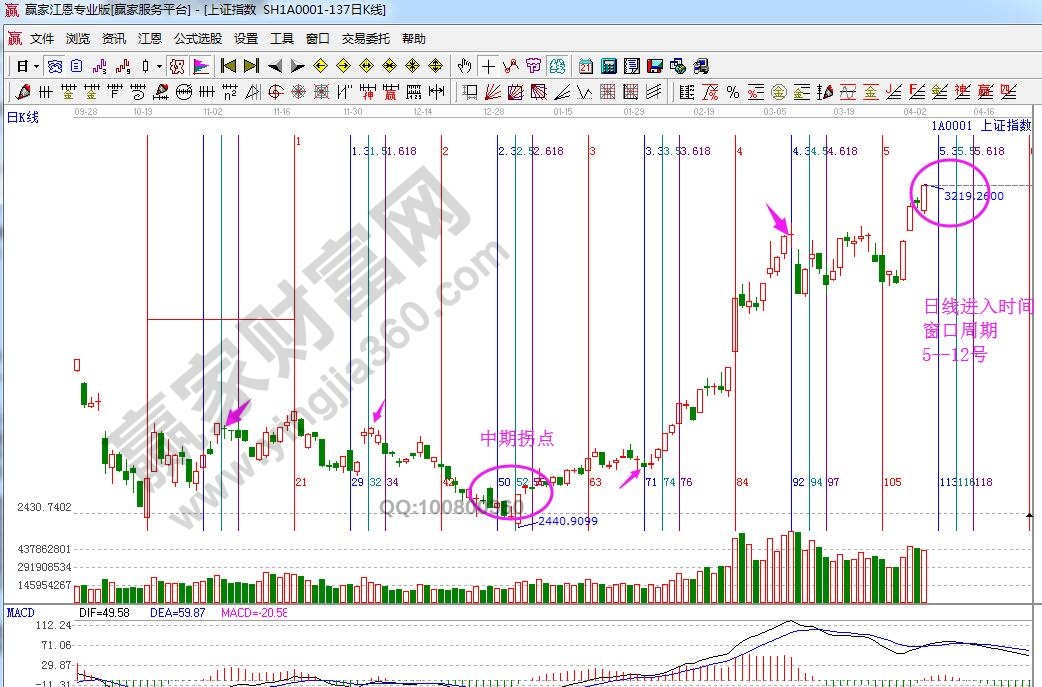Open the calculator tool
The width and height of the screenshot is (1042, 687).
[608, 66]
